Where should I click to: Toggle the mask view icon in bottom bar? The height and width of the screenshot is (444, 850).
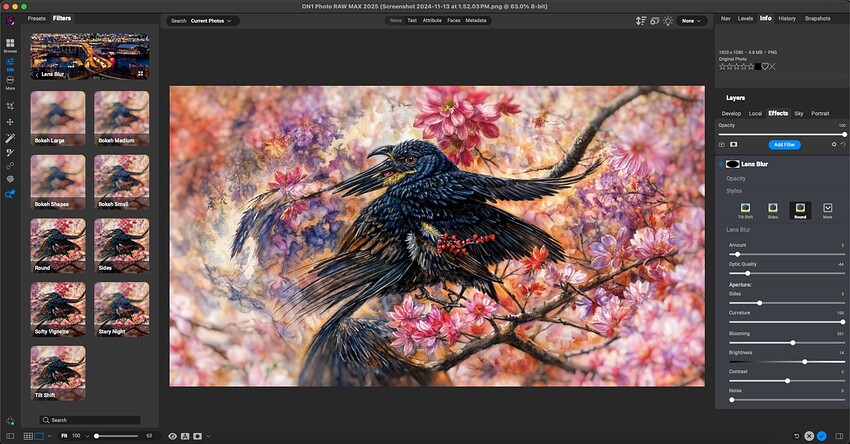[x=197, y=436]
